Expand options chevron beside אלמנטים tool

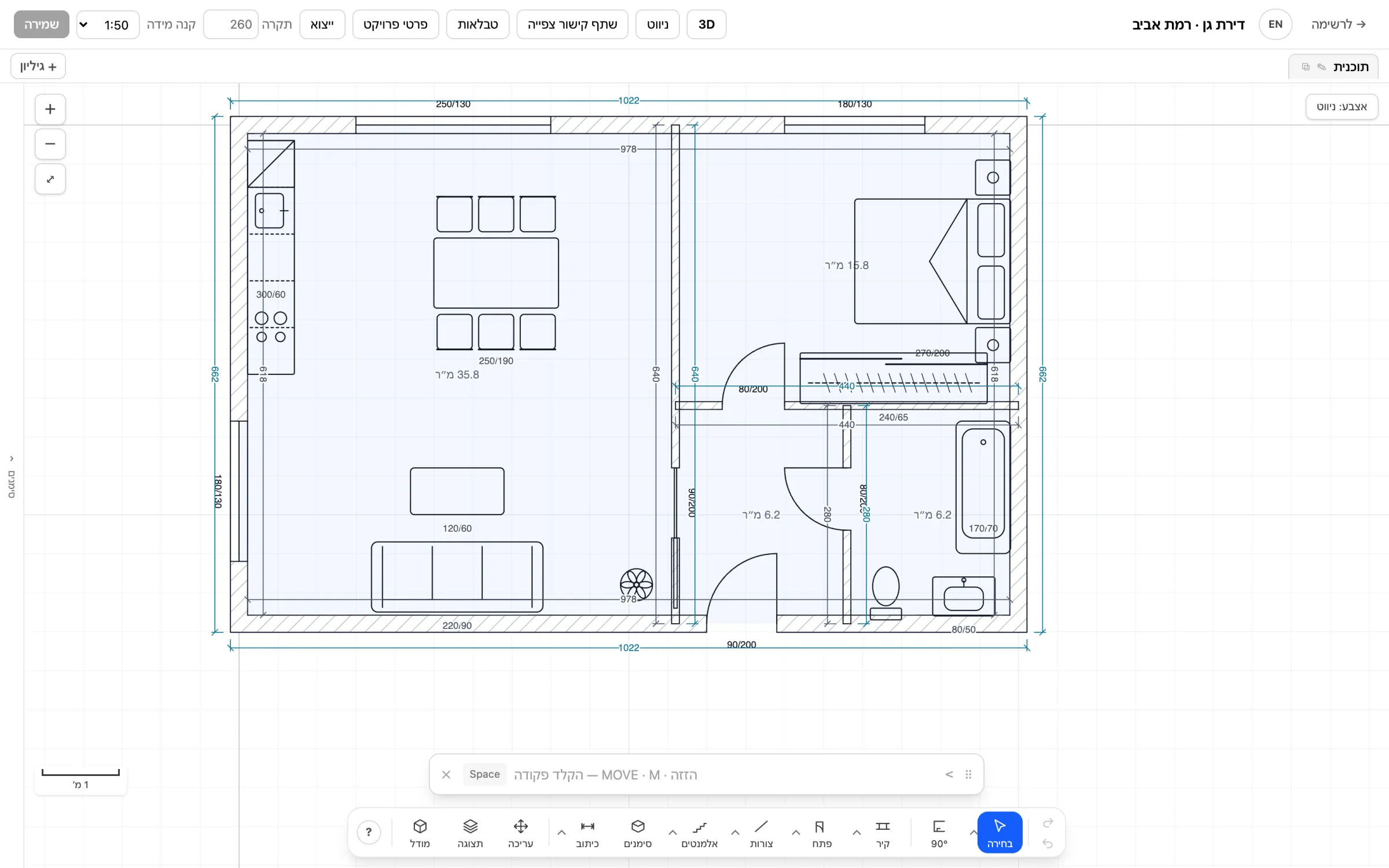point(673,833)
